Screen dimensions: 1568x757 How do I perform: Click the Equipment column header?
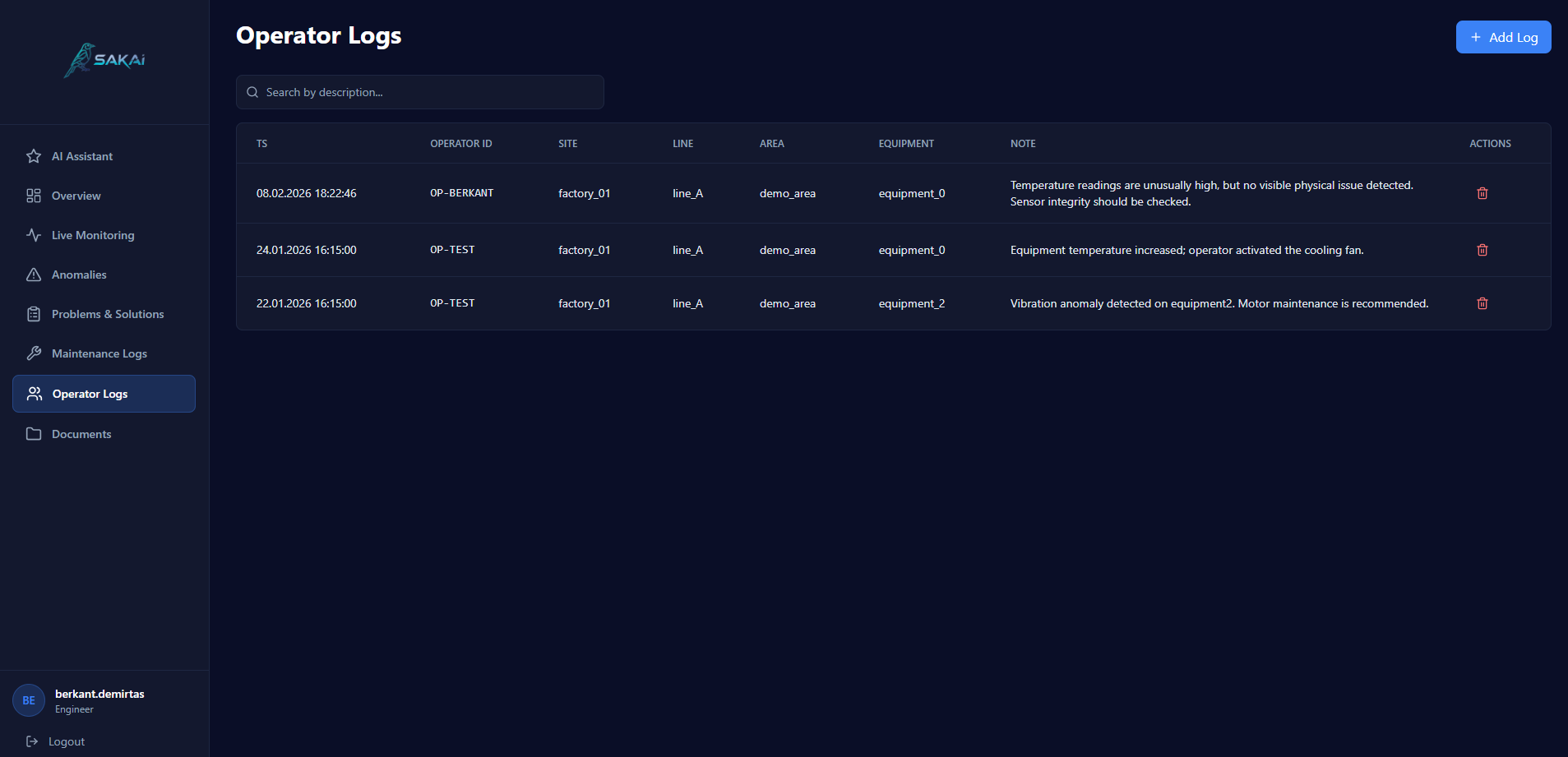pyautogui.click(x=905, y=144)
